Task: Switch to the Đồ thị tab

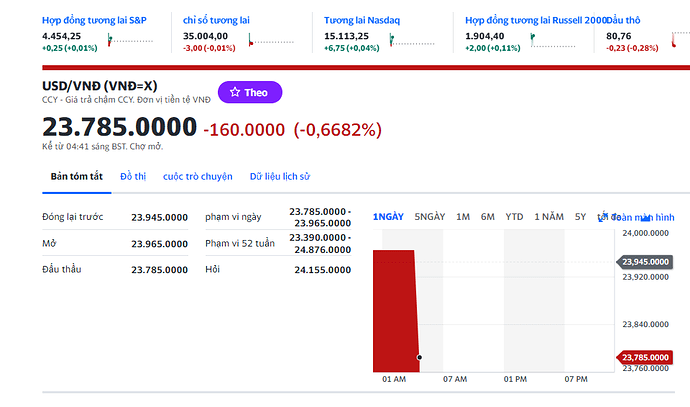Action: pos(133,177)
